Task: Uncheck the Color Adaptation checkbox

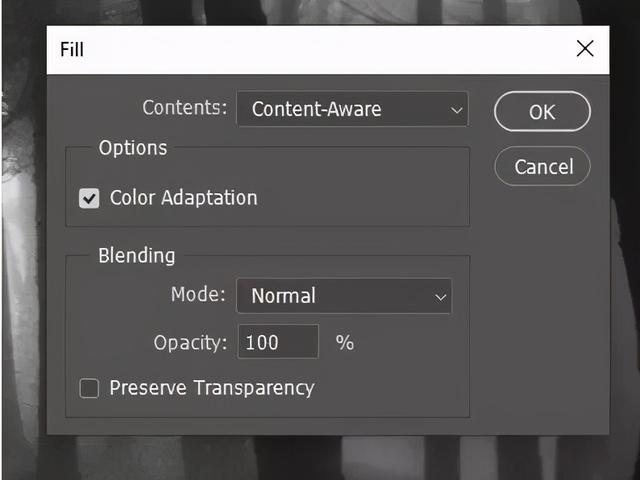Action: click(89, 198)
